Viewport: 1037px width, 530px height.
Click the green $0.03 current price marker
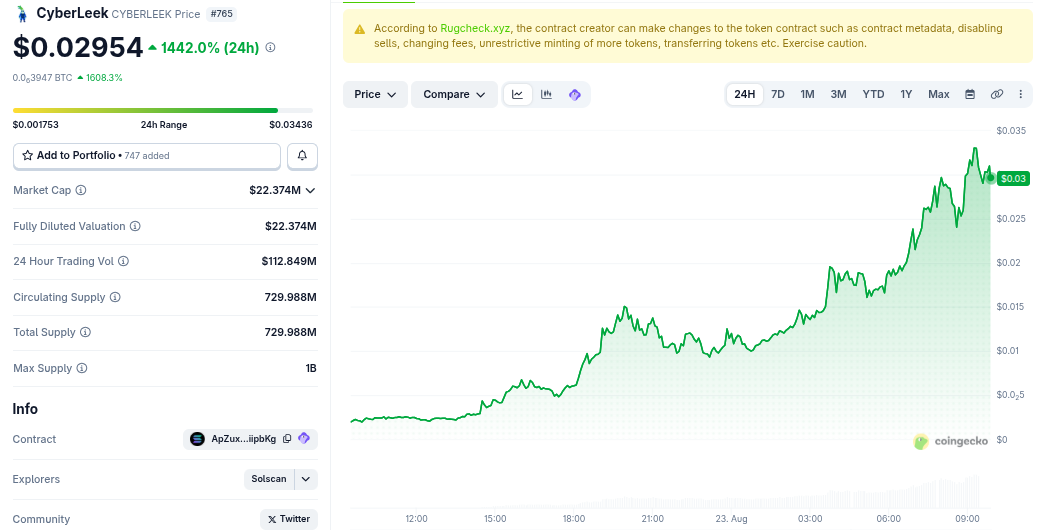(1013, 179)
